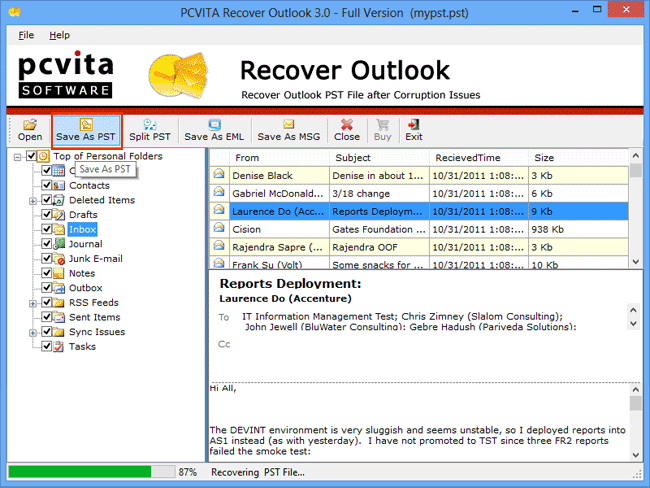The width and height of the screenshot is (650, 488).
Task: Select the Inbox folder
Action: pos(82,229)
